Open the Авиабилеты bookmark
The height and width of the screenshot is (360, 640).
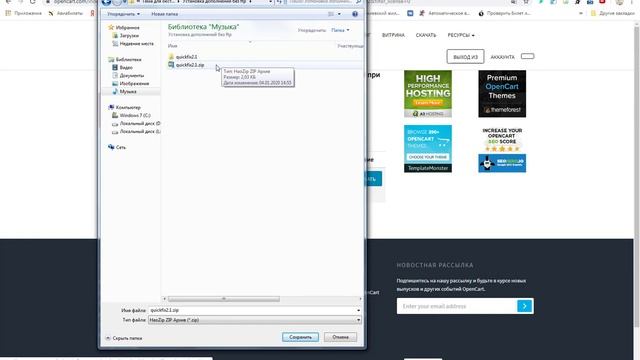(x=65, y=13)
